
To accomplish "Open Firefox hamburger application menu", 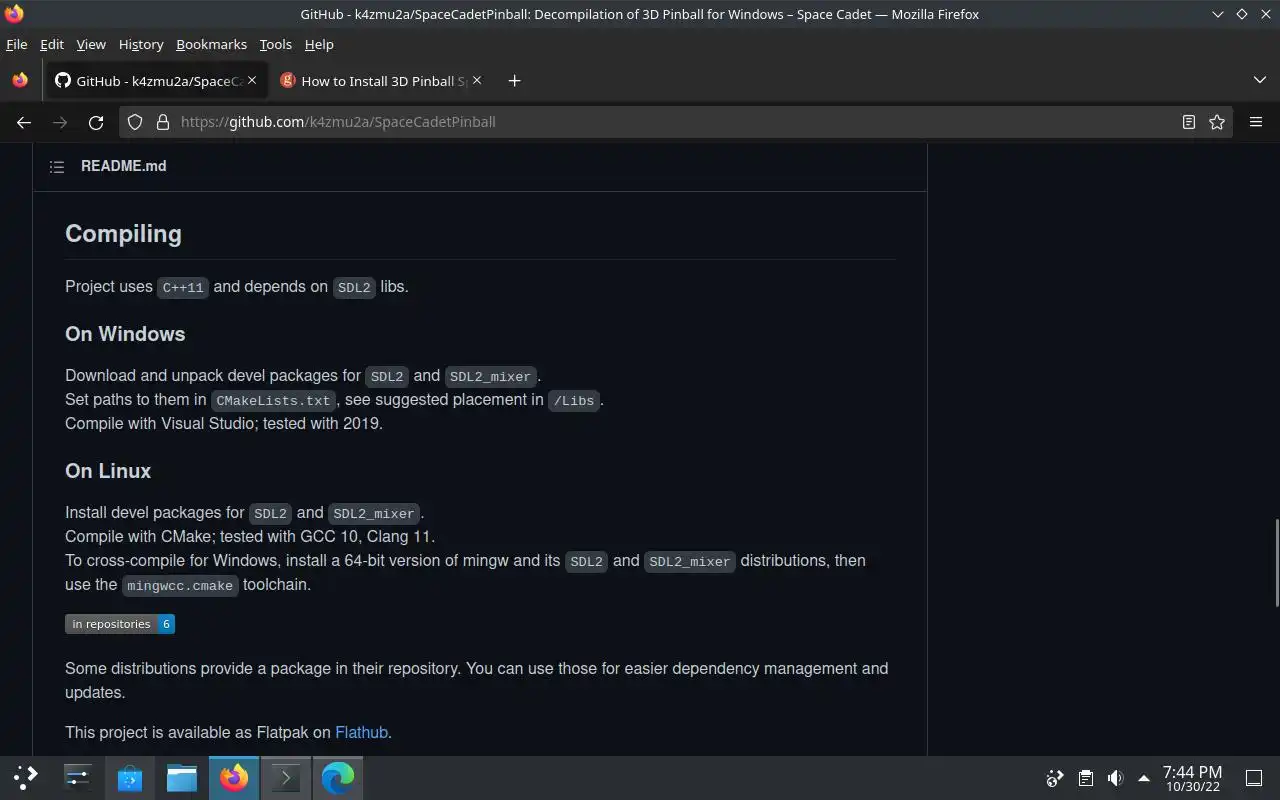I will [1256, 122].
